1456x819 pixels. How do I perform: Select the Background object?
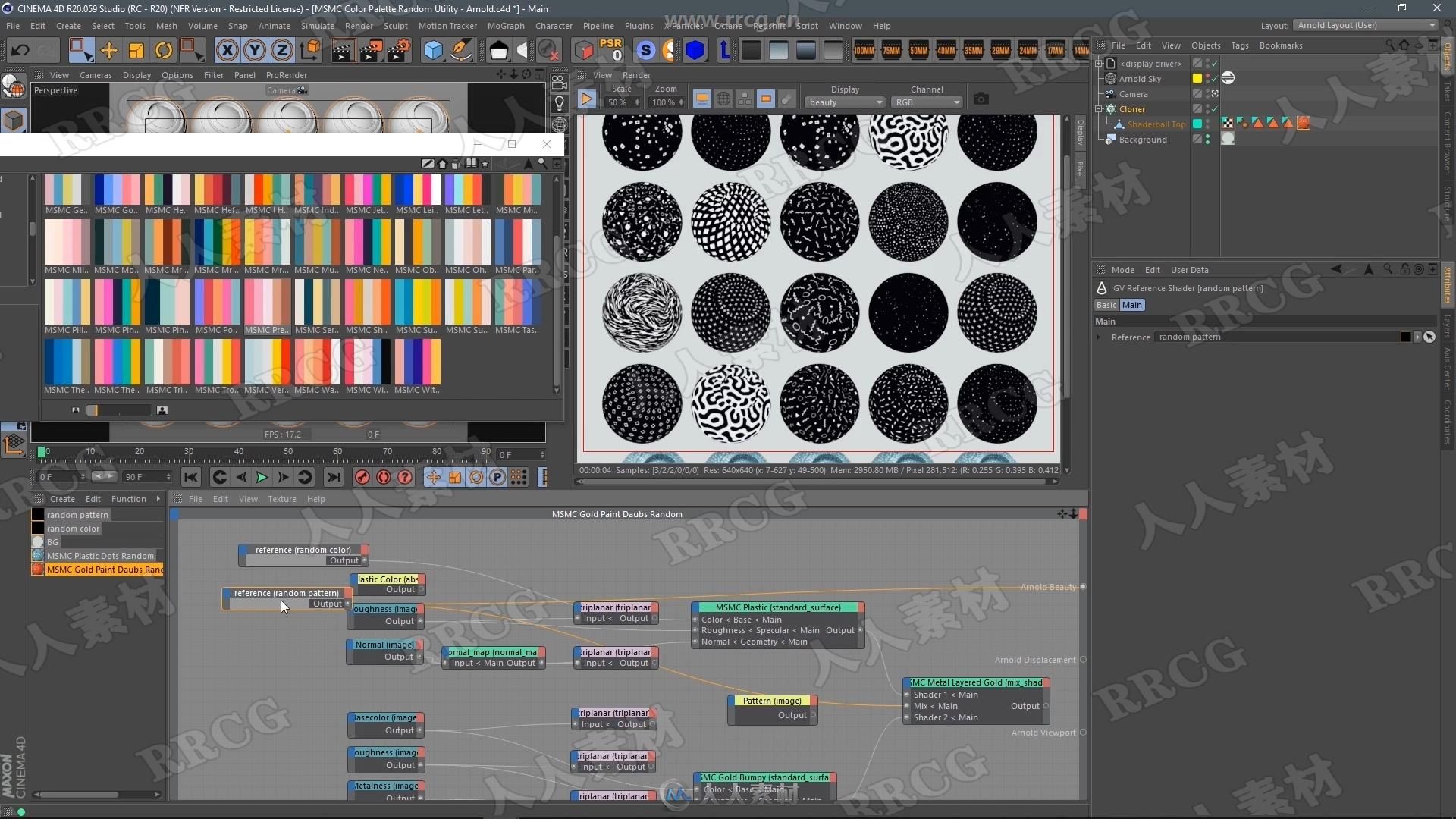[x=1143, y=140]
